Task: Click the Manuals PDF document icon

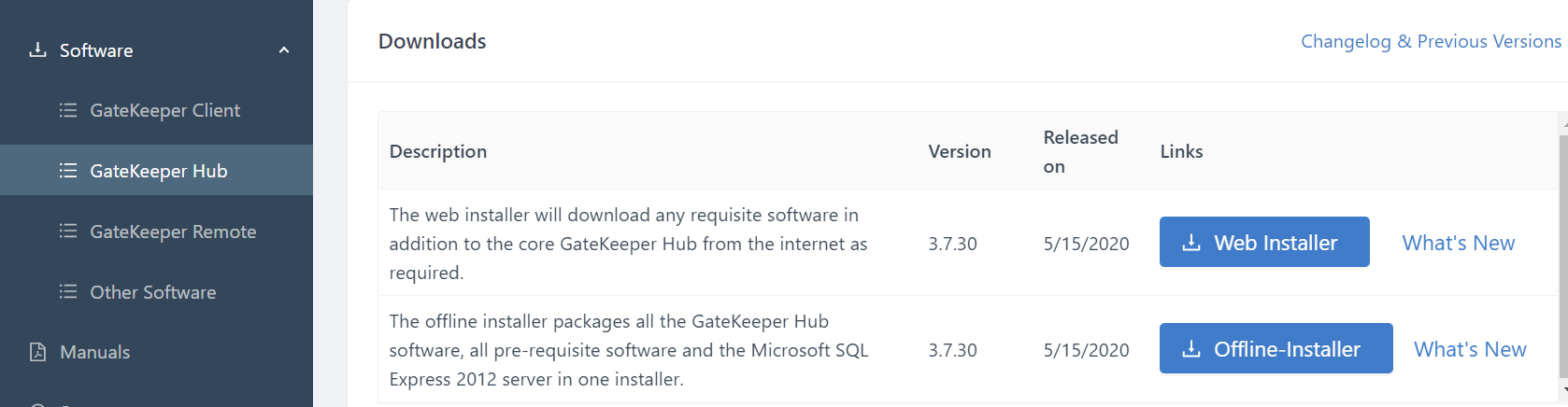Action: pyautogui.click(x=37, y=352)
